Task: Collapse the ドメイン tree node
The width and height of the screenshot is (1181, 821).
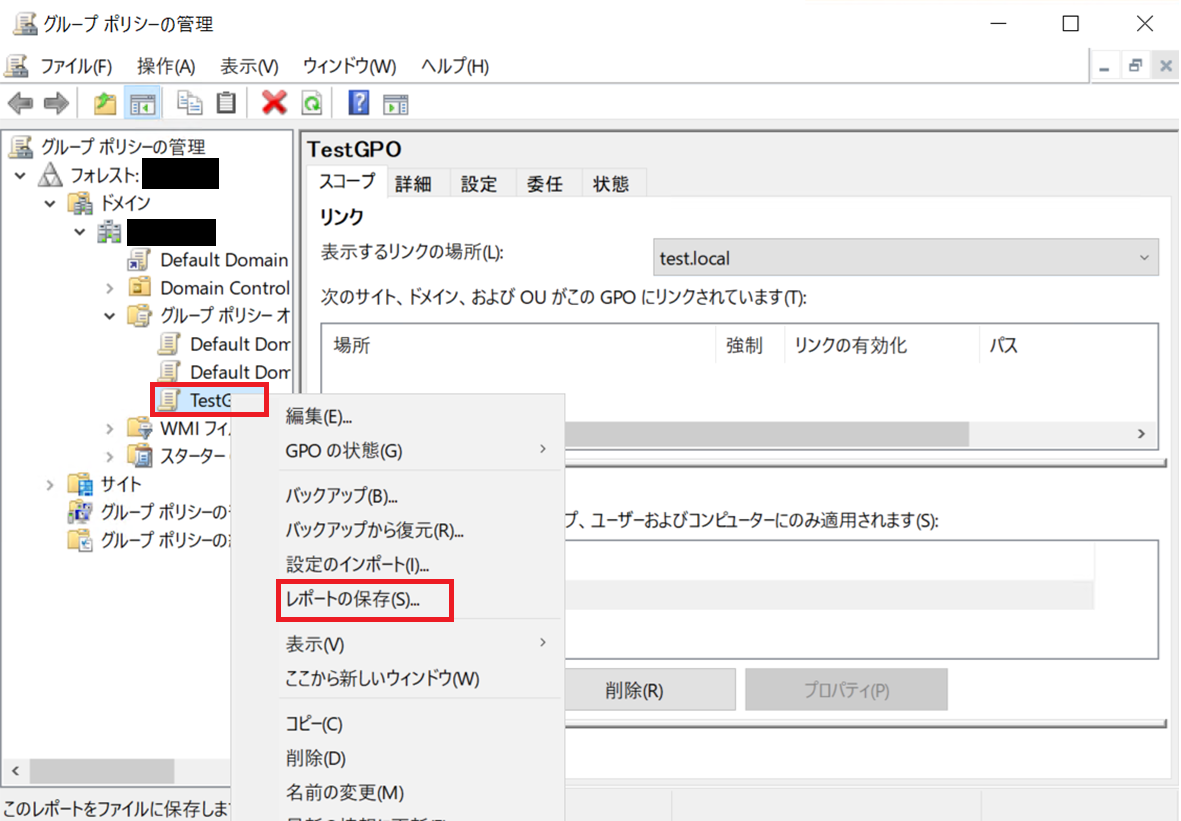Action: [x=50, y=203]
